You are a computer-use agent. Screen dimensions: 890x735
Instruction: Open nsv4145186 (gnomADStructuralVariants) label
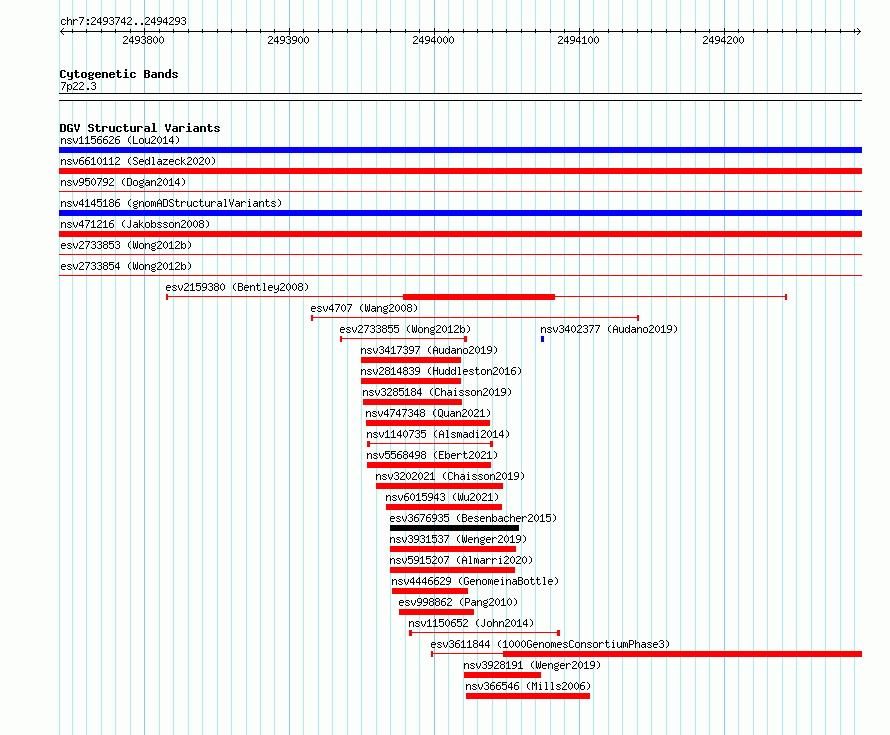(x=171, y=203)
